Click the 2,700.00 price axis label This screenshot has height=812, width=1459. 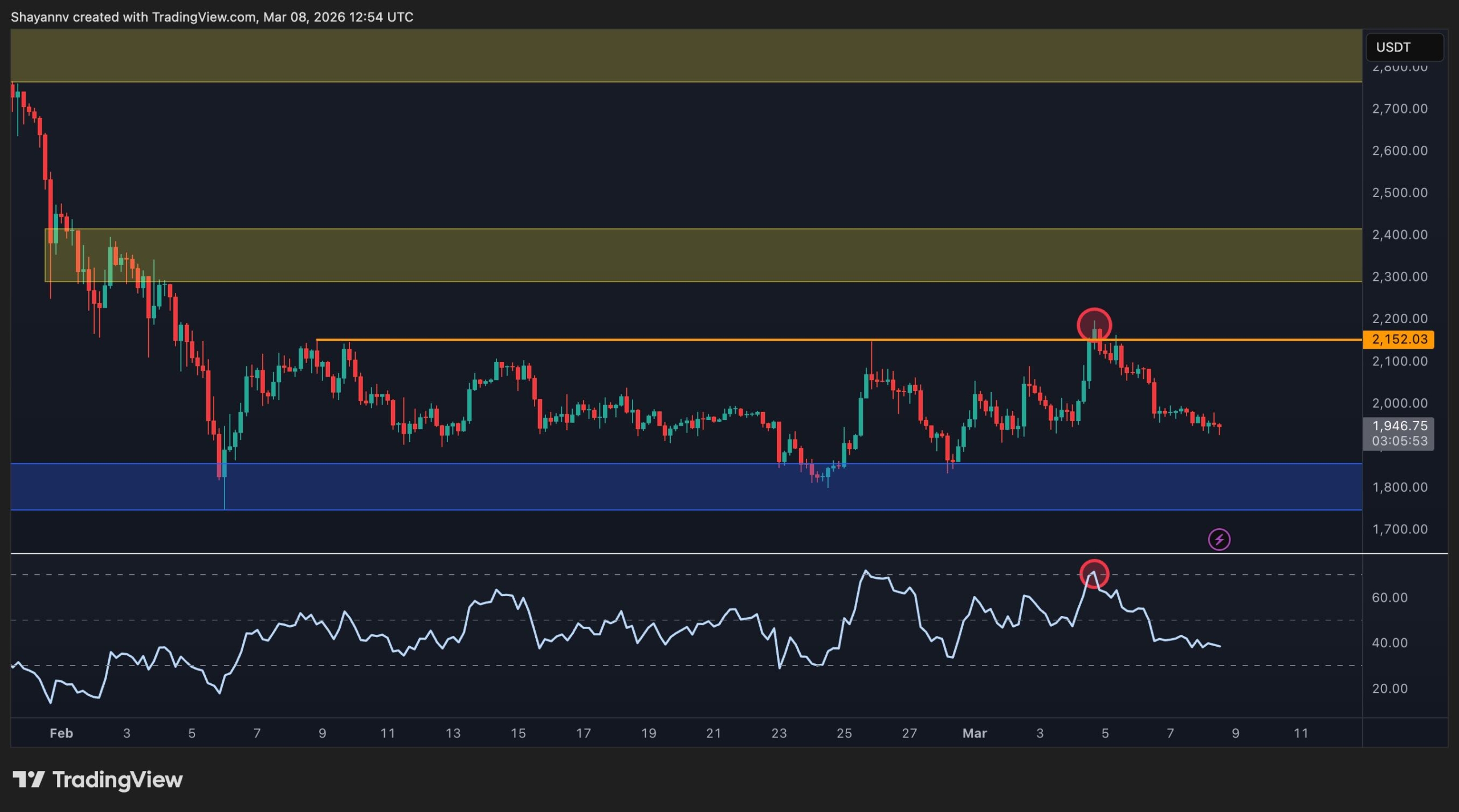point(1399,108)
